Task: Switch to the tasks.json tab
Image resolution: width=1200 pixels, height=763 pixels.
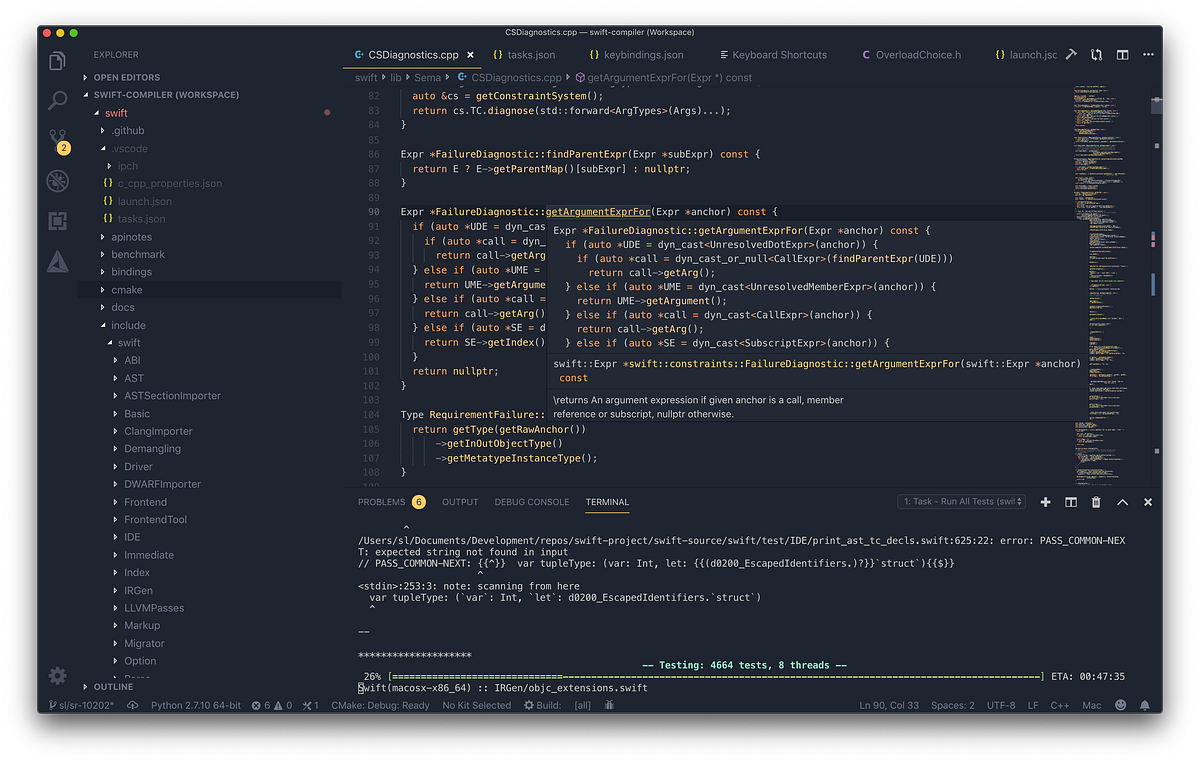Action: coord(524,55)
